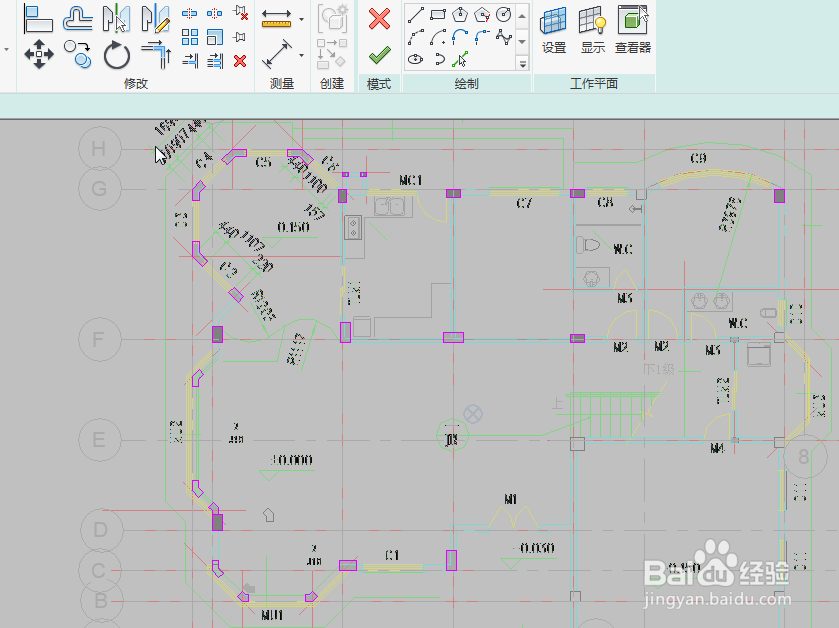The width and height of the screenshot is (839, 628).
Task: Click the 绘制 panel title
Action: (467, 84)
